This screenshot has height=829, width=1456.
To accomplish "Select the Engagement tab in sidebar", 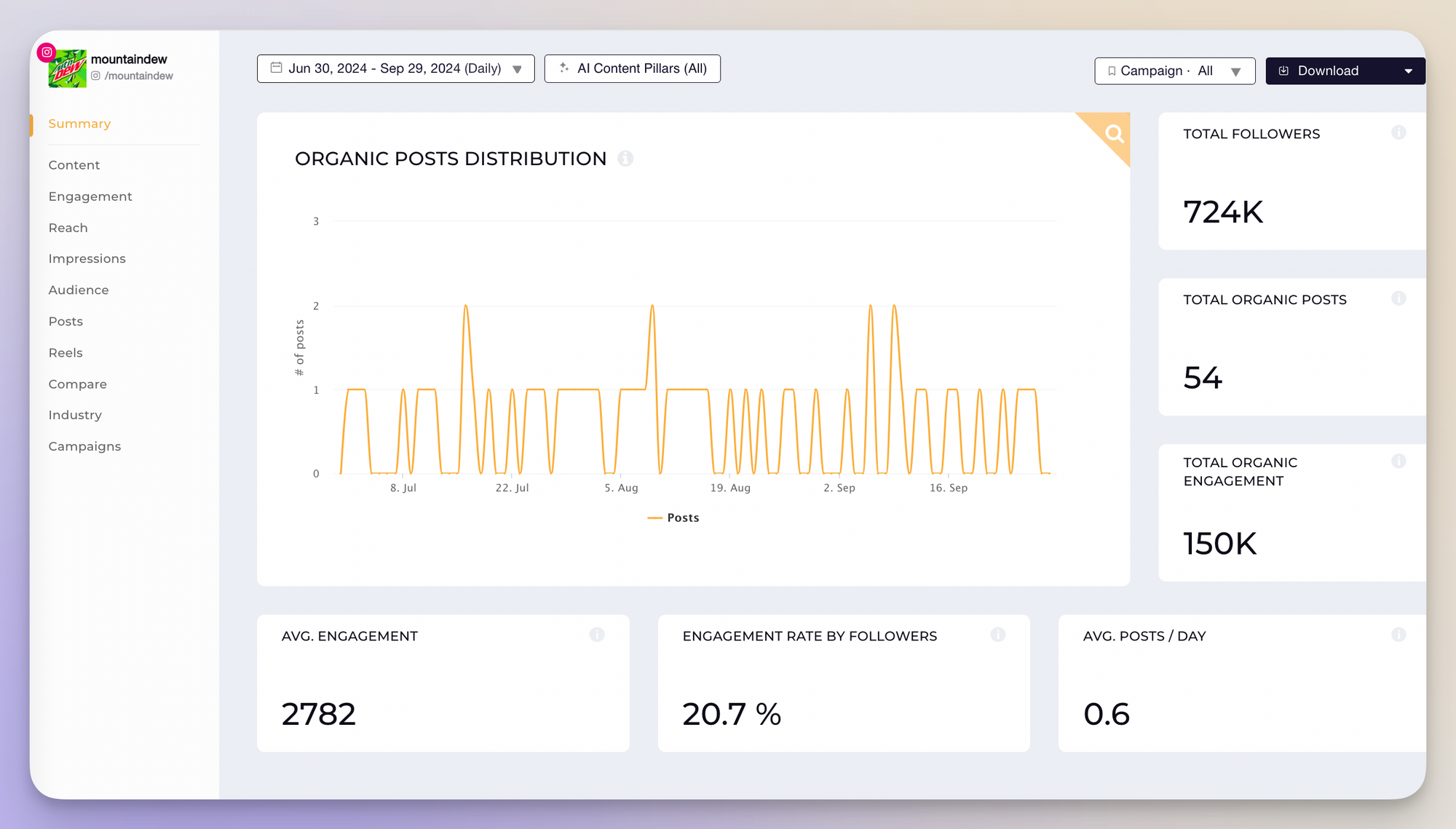I will point(90,196).
